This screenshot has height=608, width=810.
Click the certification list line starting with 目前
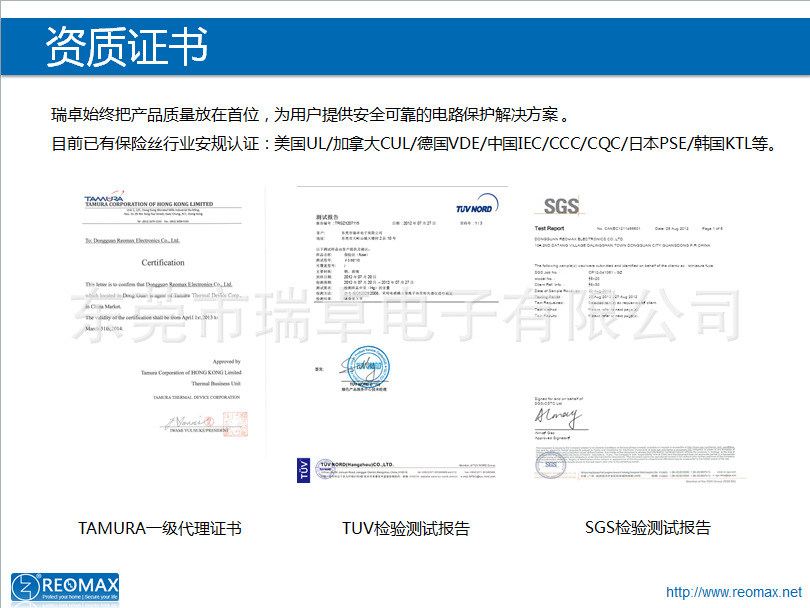[x=412, y=143]
